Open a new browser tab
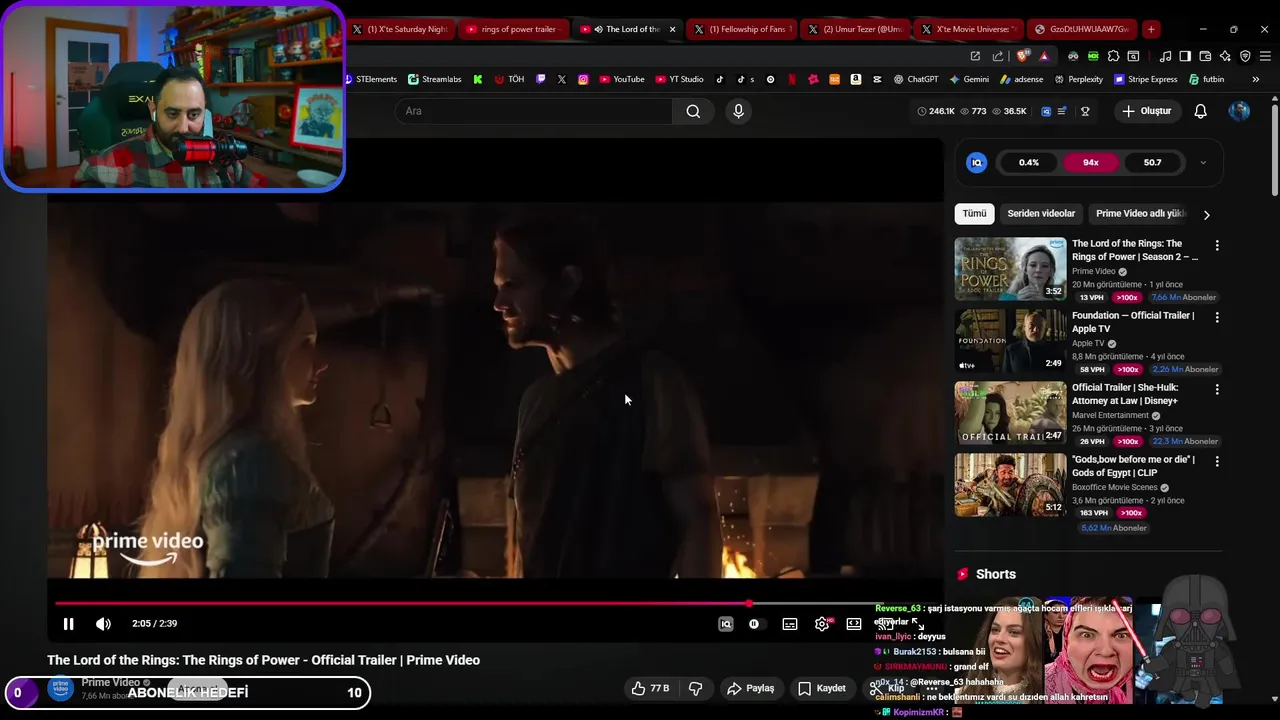The height and width of the screenshot is (720, 1280). tap(1151, 29)
